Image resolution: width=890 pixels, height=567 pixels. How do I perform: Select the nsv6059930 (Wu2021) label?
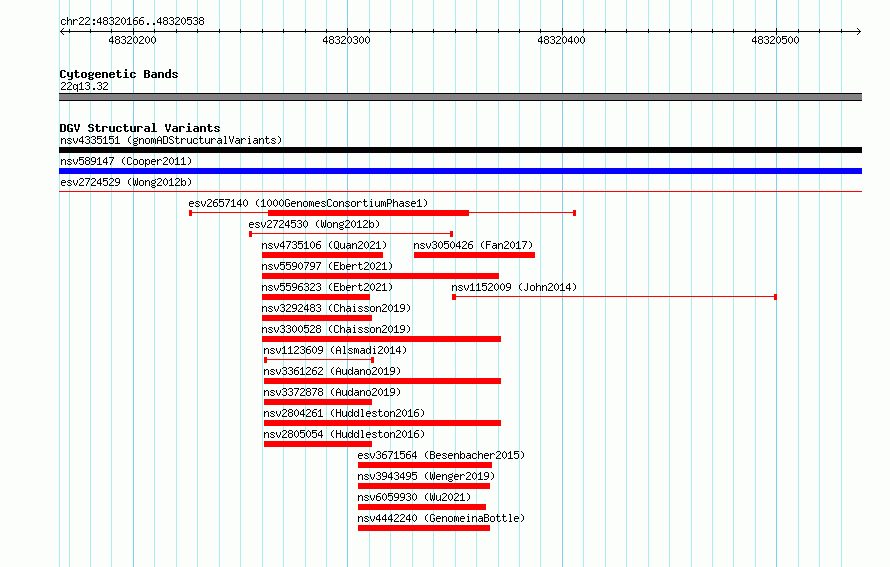click(414, 497)
